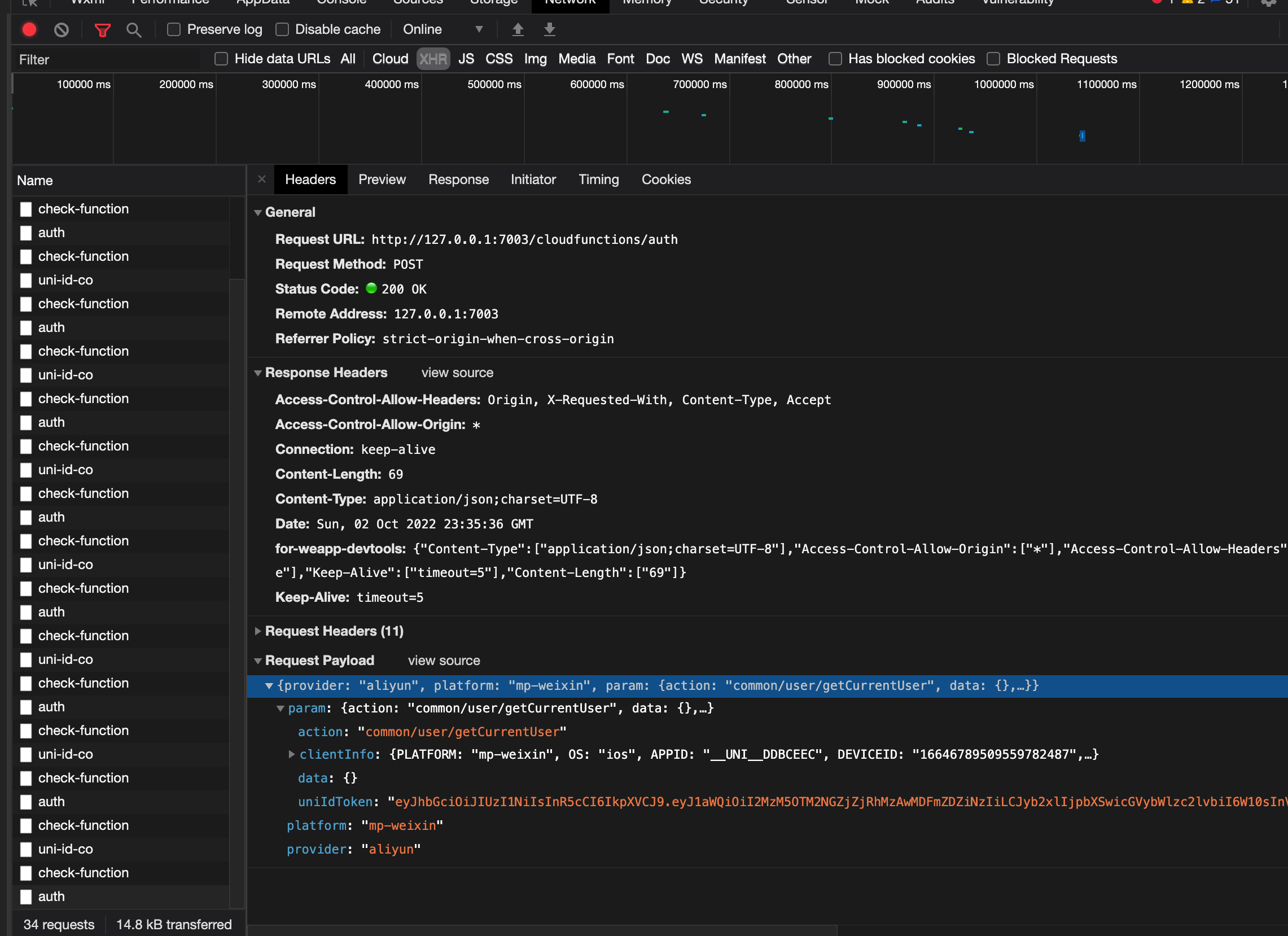
Task: Open the Timing tab
Action: pos(598,180)
